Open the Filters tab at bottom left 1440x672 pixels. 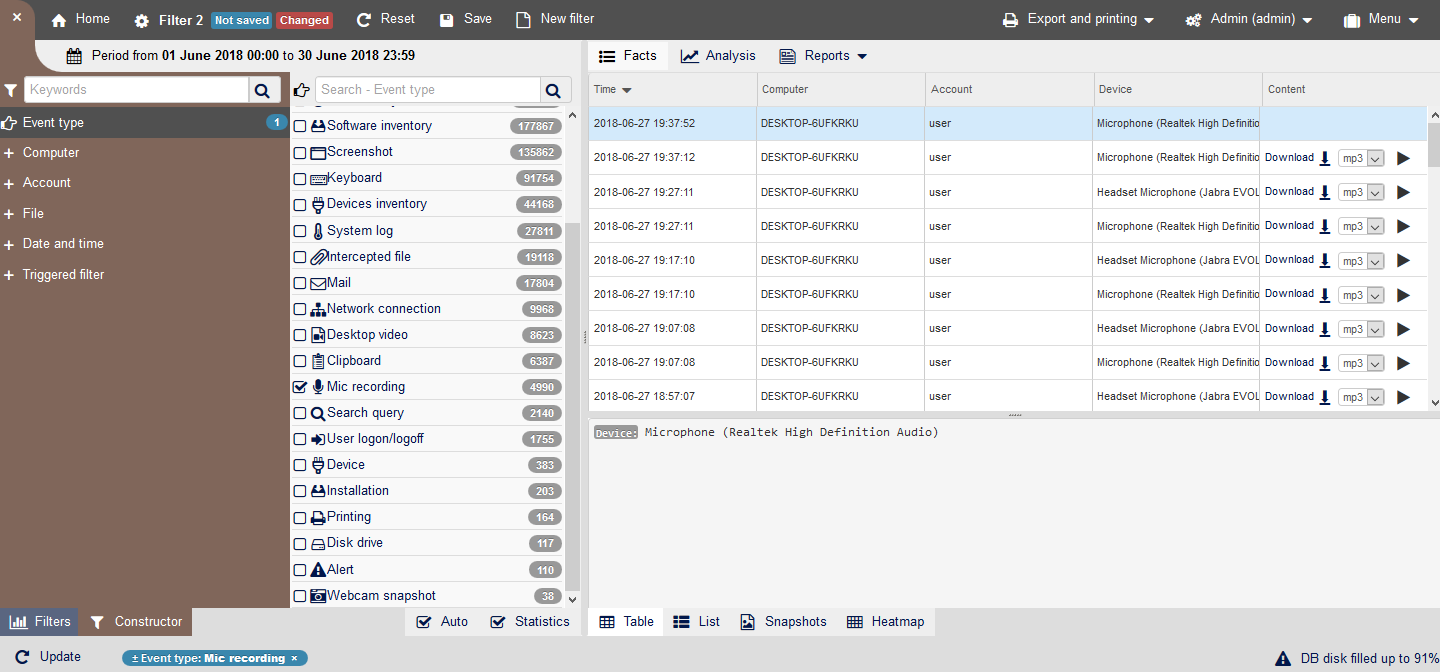click(x=40, y=622)
